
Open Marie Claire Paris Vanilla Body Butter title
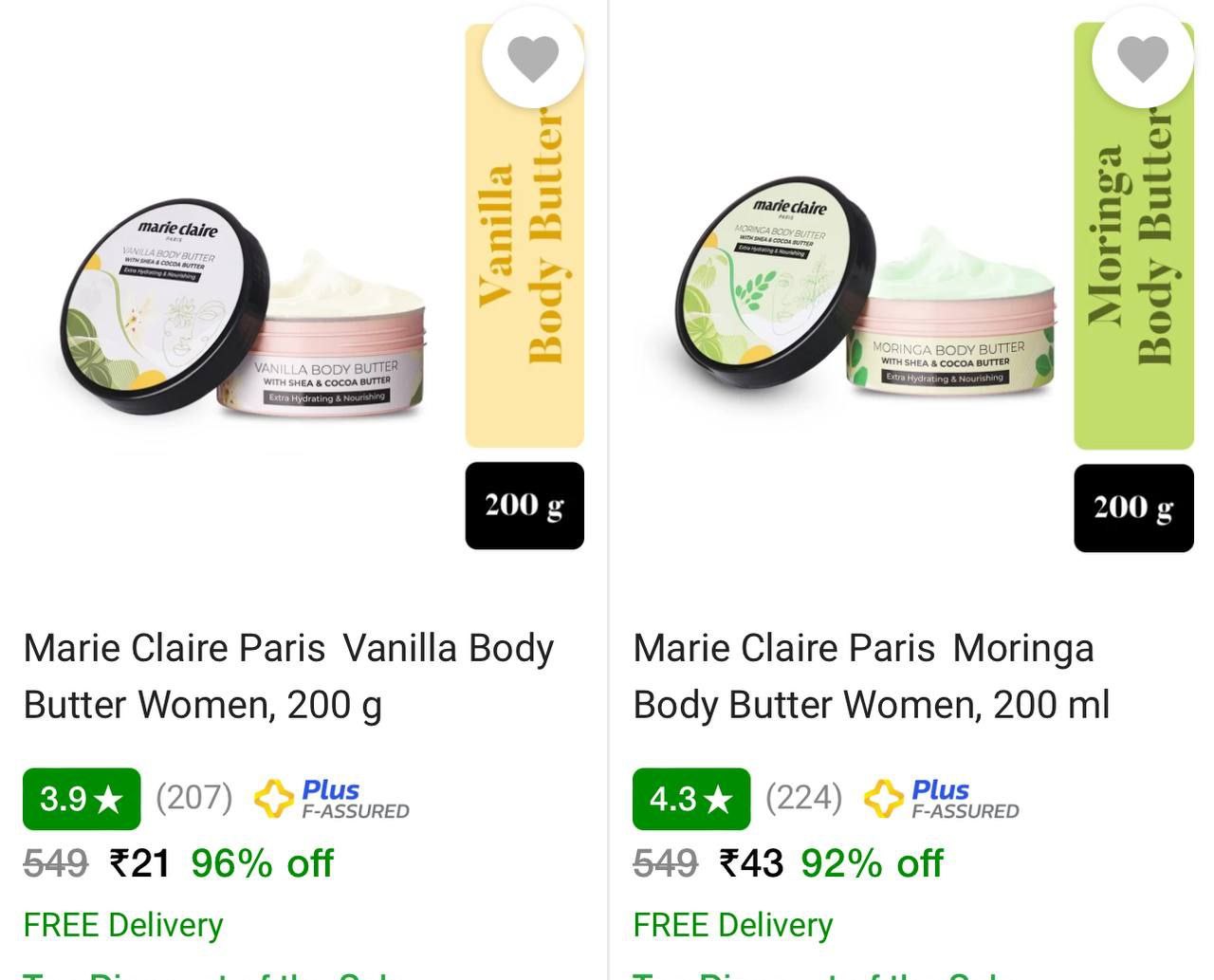coord(288,676)
